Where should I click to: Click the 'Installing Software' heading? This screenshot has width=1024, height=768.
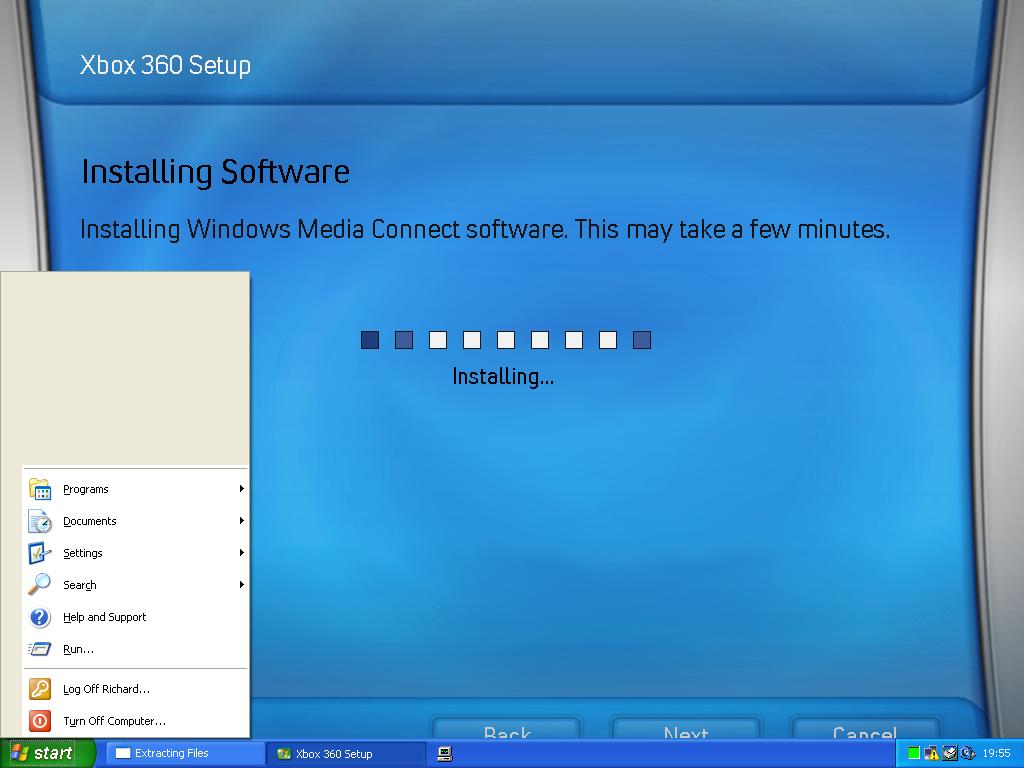(x=216, y=172)
